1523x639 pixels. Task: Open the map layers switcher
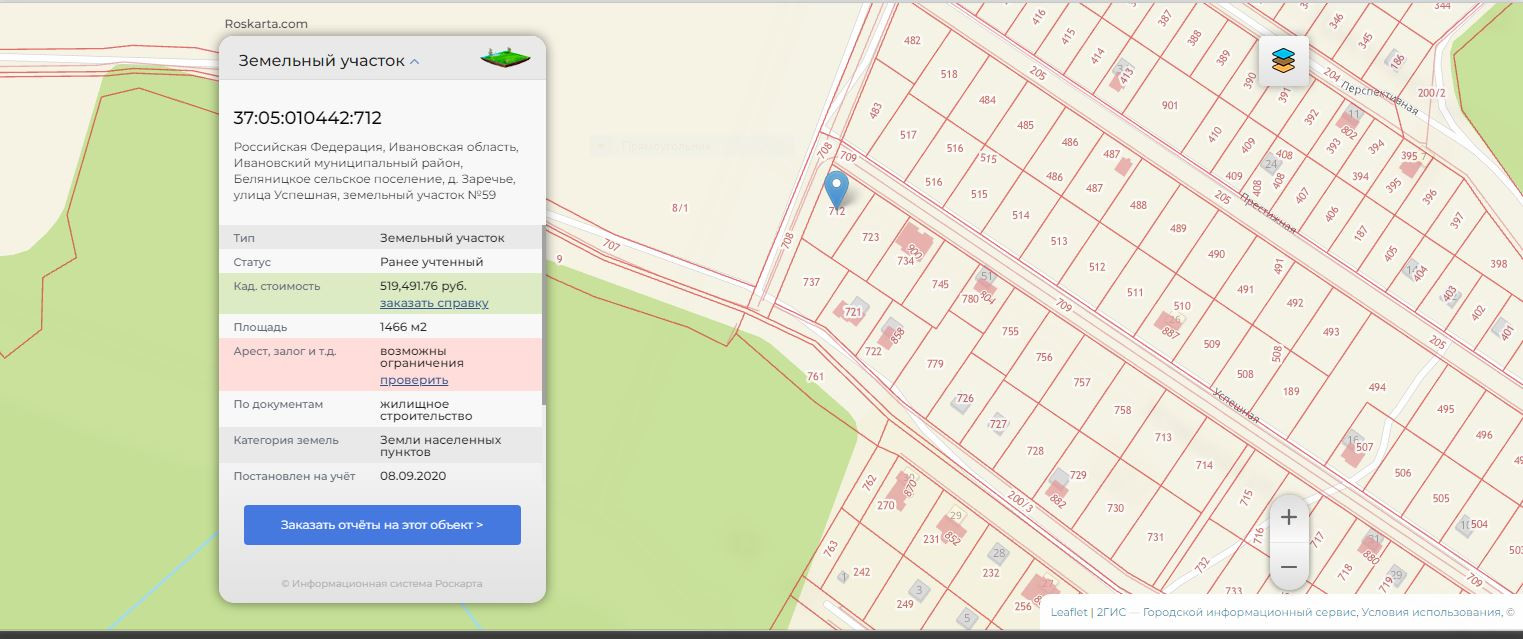click(x=1283, y=62)
